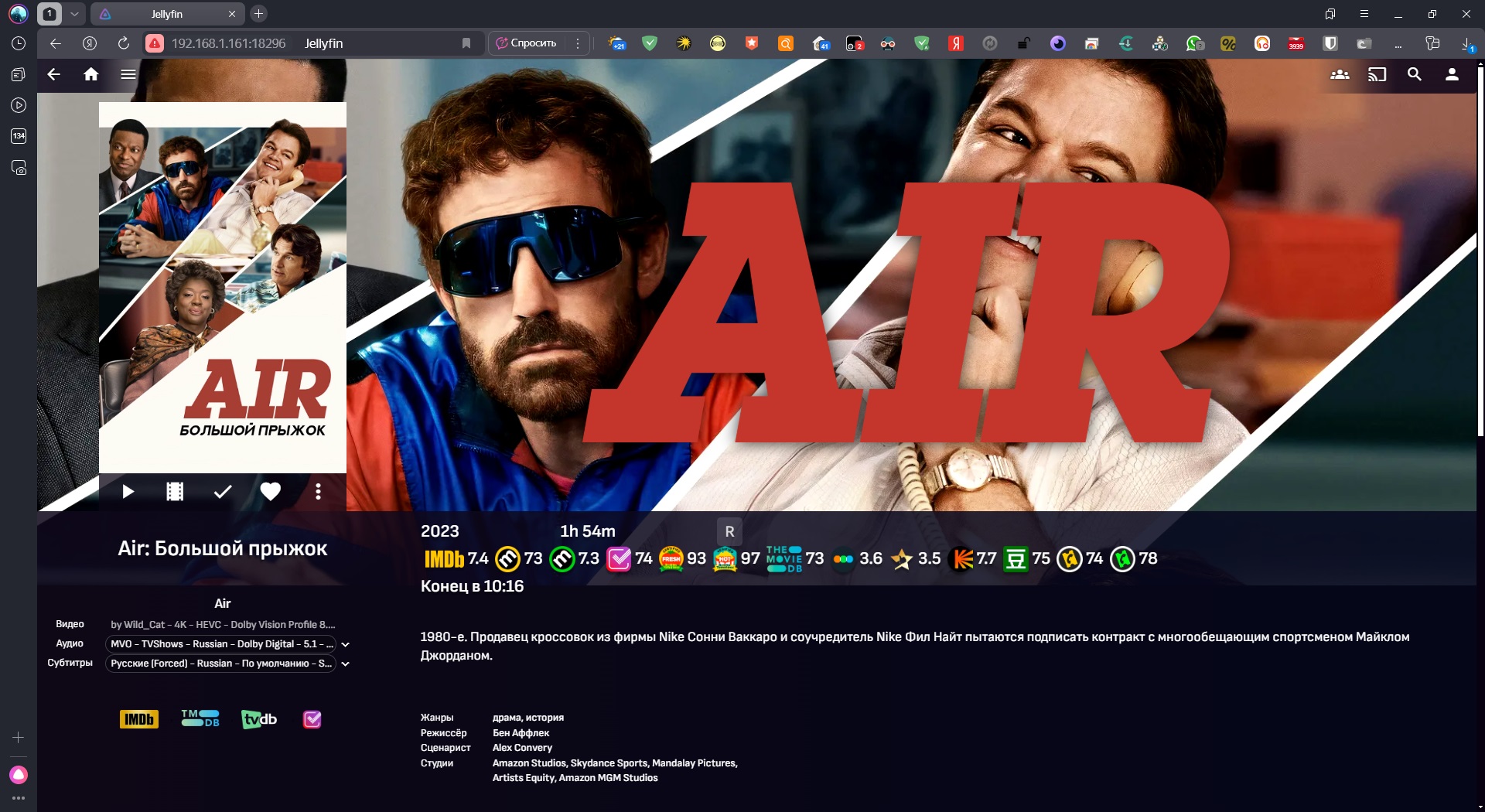Click the R parental rating badge
Screen dimensions: 1485x812
[729, 531]
